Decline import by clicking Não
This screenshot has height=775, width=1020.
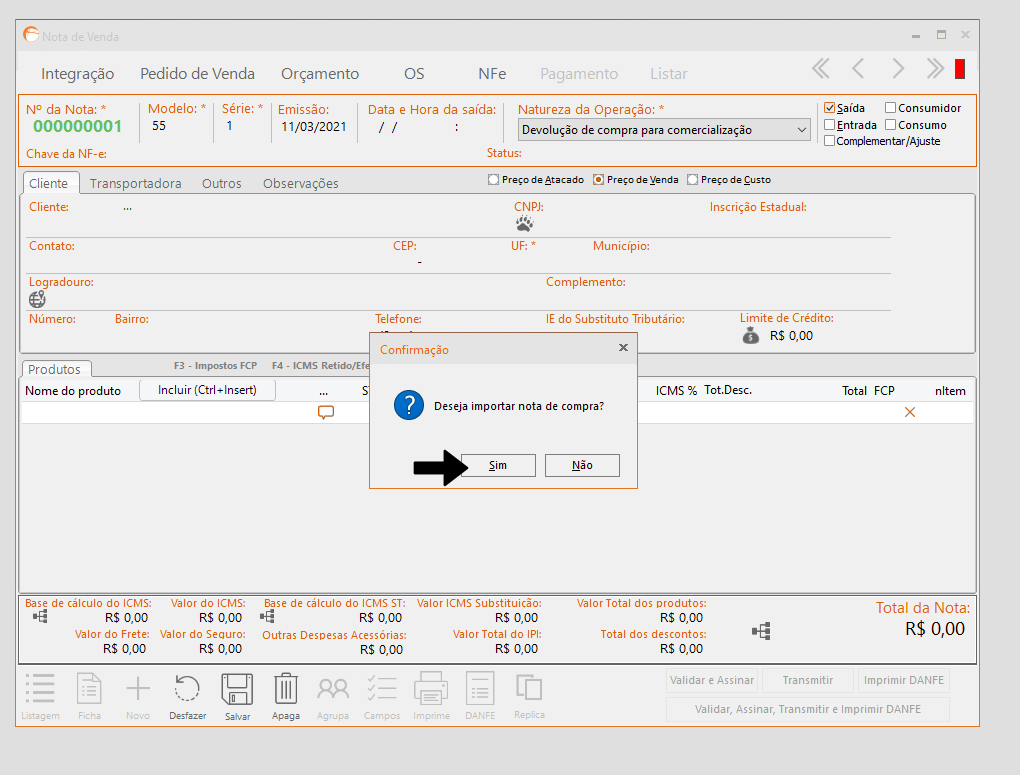[582, 465]
